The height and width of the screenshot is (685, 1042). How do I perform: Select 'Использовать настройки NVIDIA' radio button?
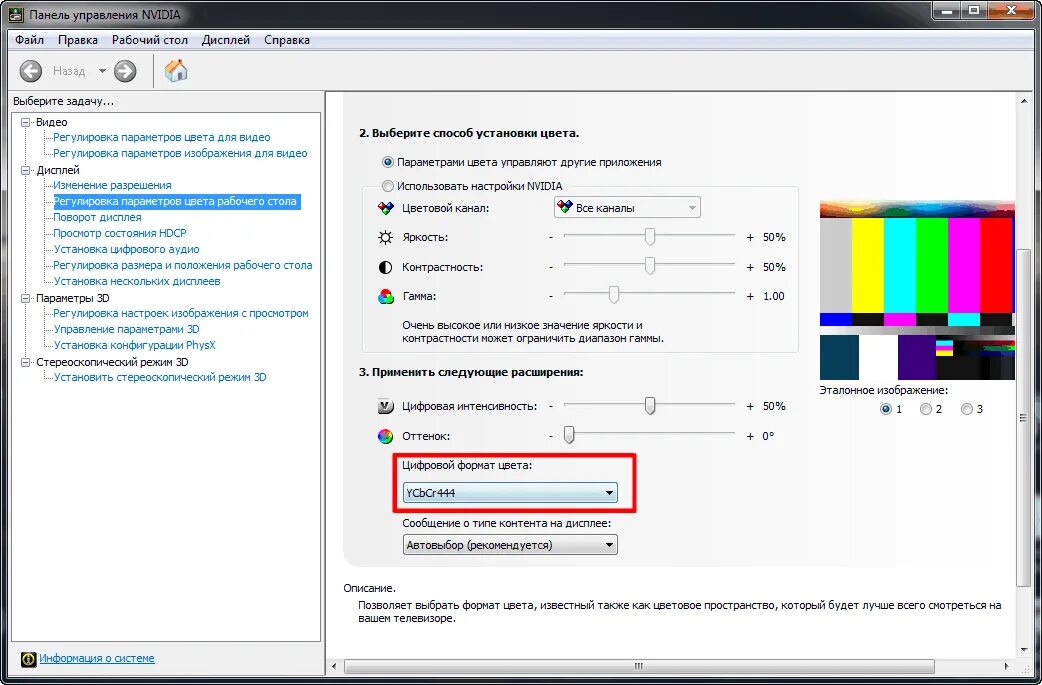[388, 186]
